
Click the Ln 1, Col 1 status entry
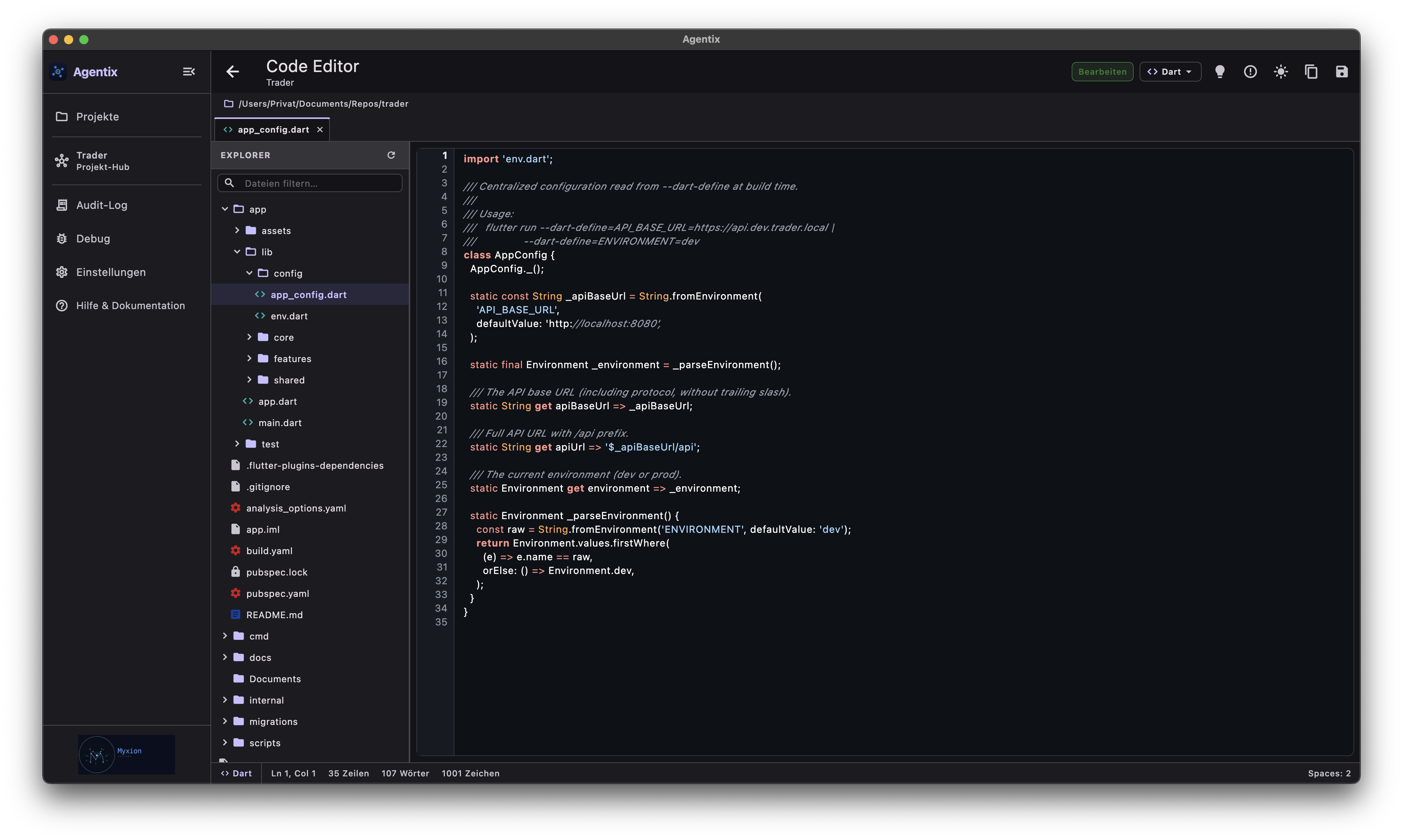(x=293, y=774)
